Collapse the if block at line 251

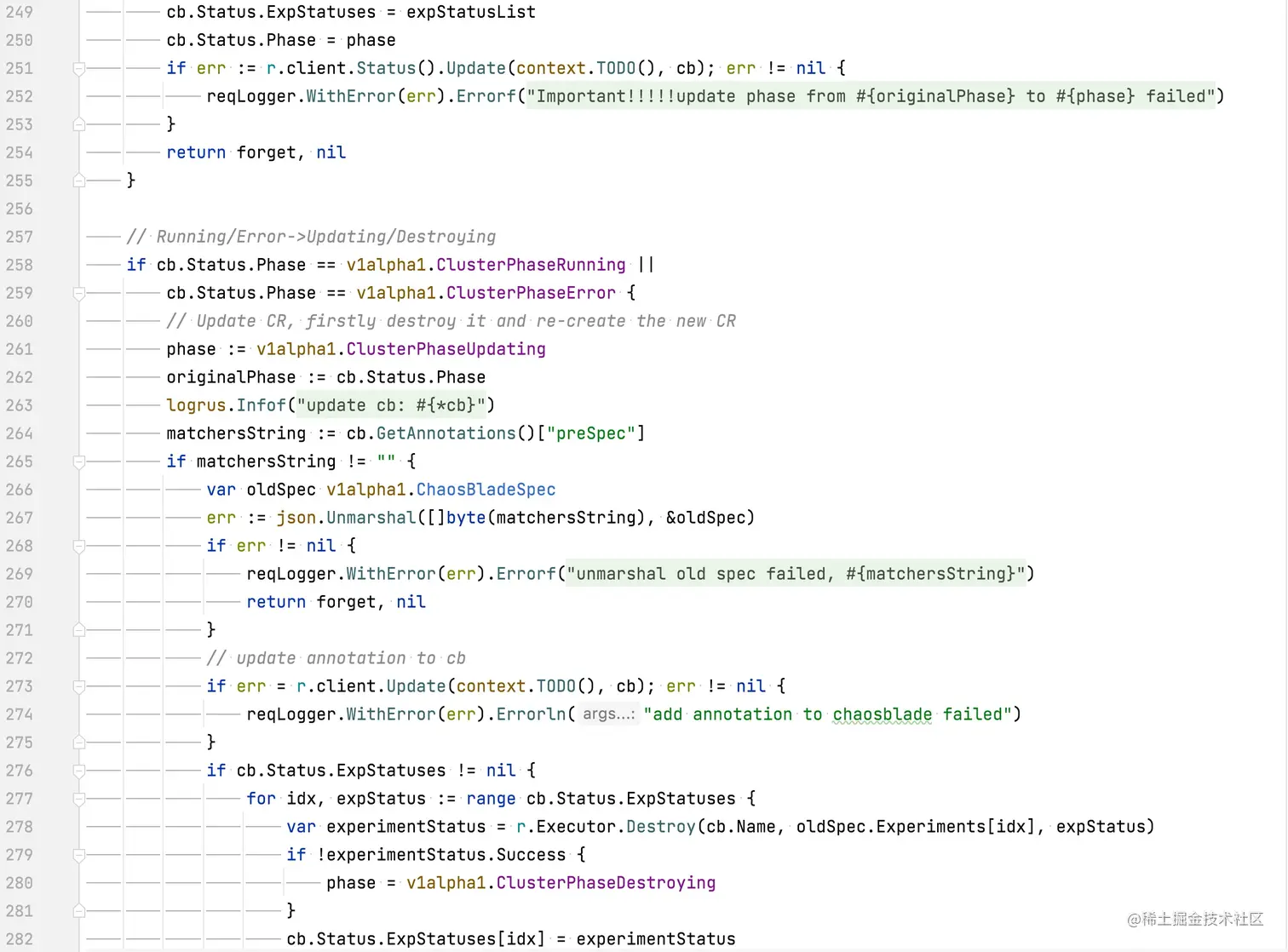coord(78,68)
